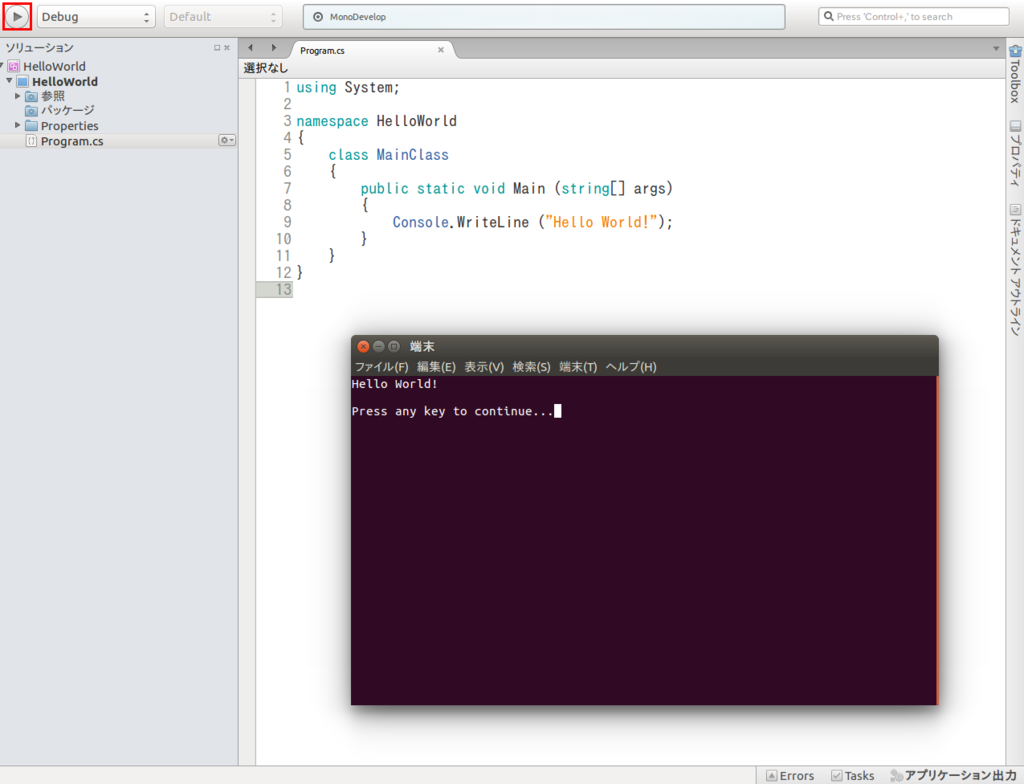This screenshot has height=784, width=1024.
Task: Select Program.cs in the solution tree
Action: pos(72,141)
